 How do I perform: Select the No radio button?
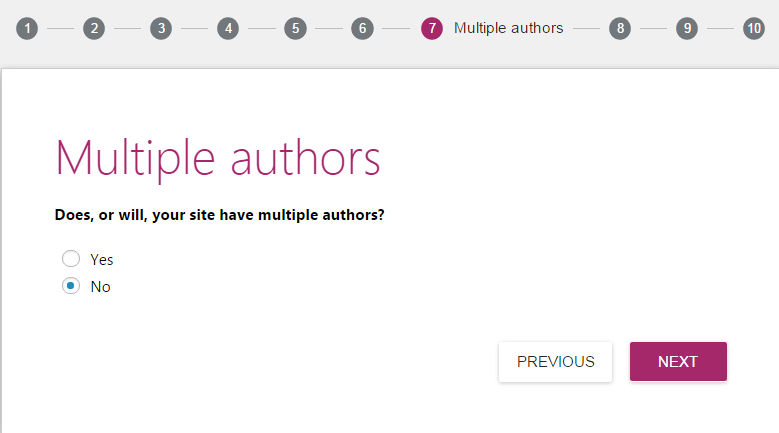click(x=71, y=286)
